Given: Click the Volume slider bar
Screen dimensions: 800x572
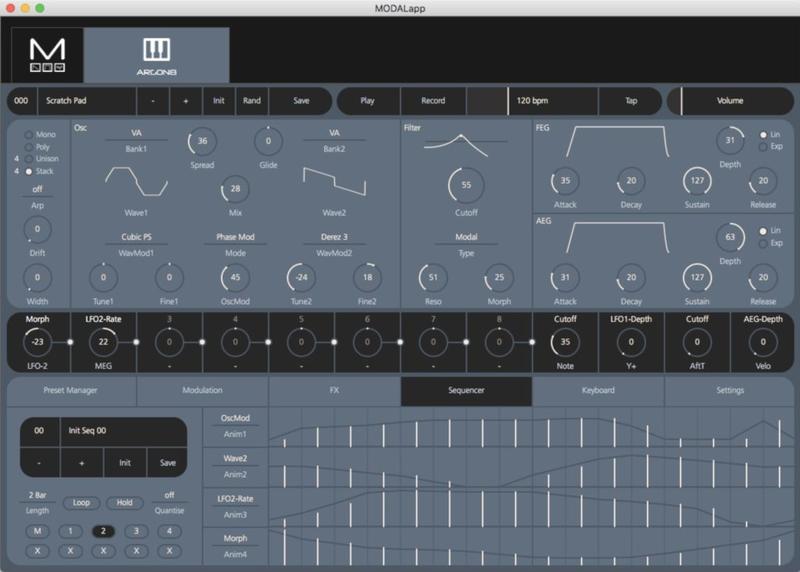Looking at the screenshot, I should click(730, 101).
